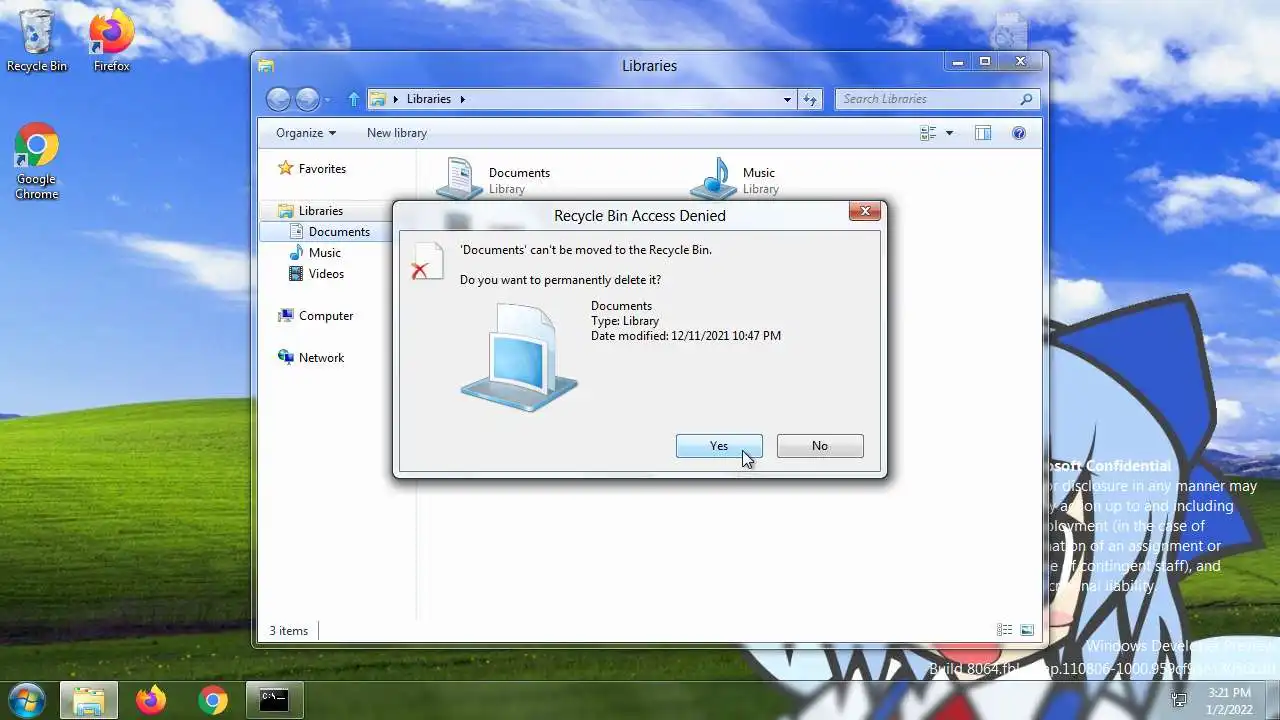Go forward in Libraries window

pyautogui.click(x=307, y=99)
